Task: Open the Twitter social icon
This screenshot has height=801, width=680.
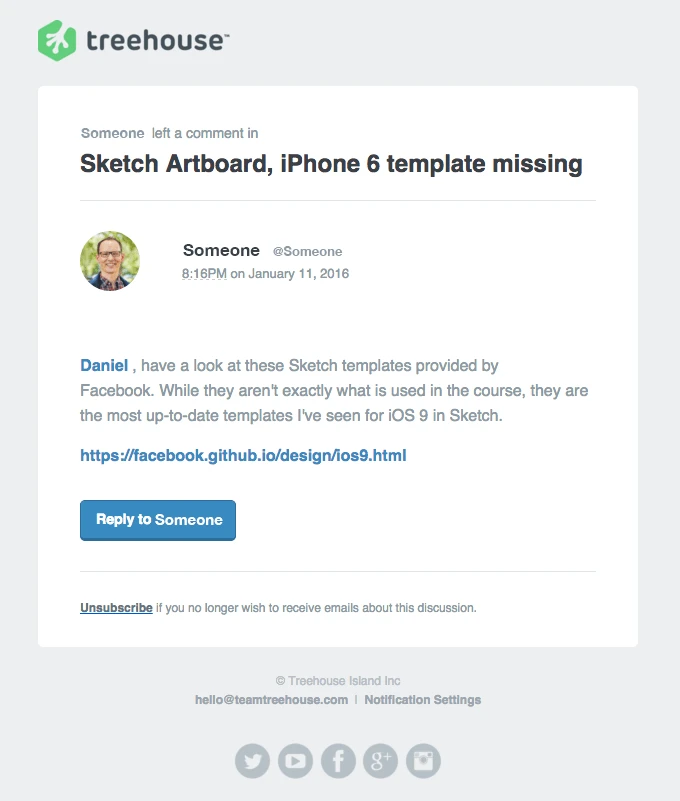Action: pyautogui.click(x=253, y=761)
